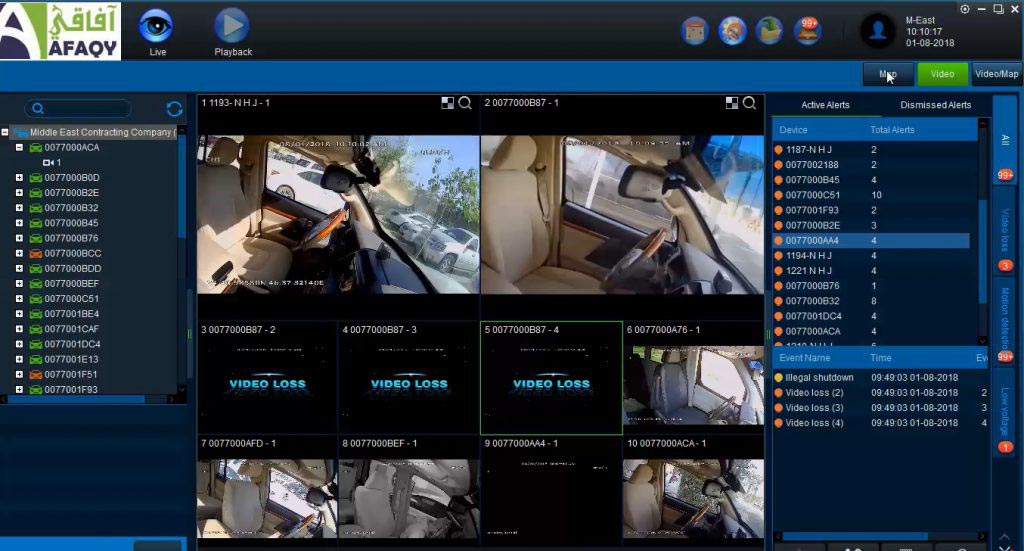Select video pane 7 0077000AFD-1
The height and width of the screenshot is (551, 1024).
coord(266,490)
